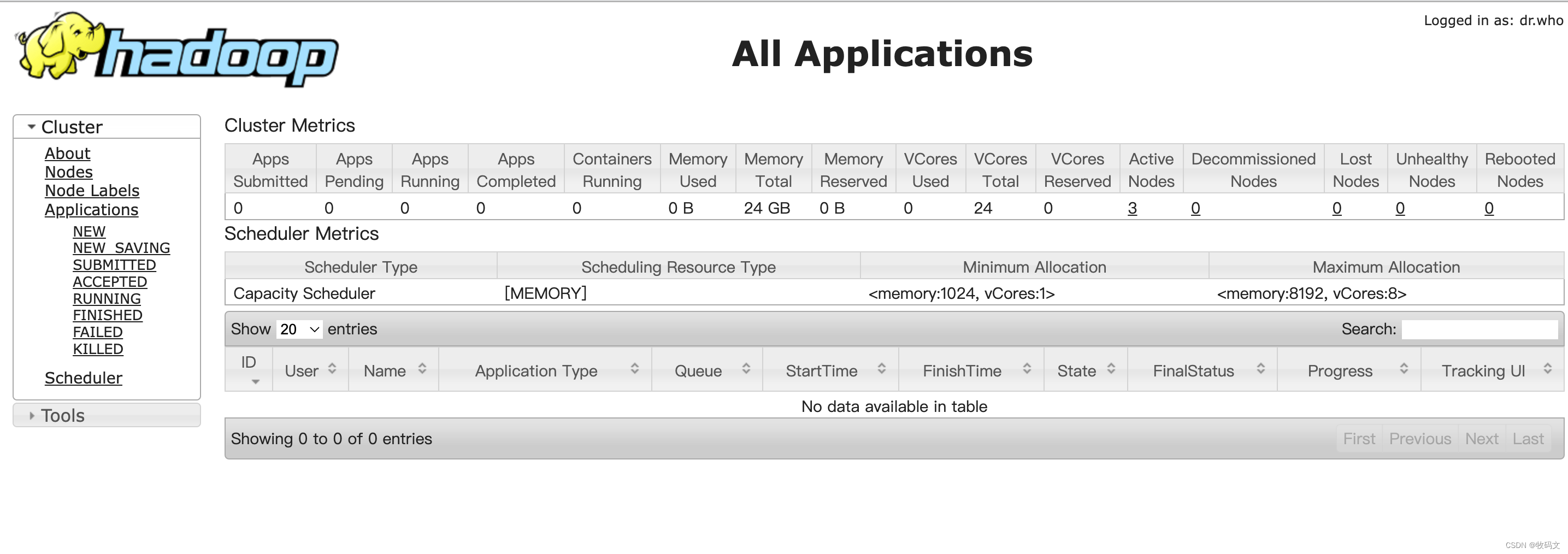Click the Hadoop elephant logo
Screen dimensions: 1568x554
pos(176,50)
